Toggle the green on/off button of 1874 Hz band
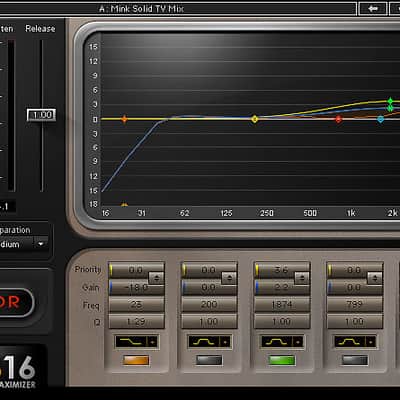This screenshot has width=400, height=400. [282, 360]
